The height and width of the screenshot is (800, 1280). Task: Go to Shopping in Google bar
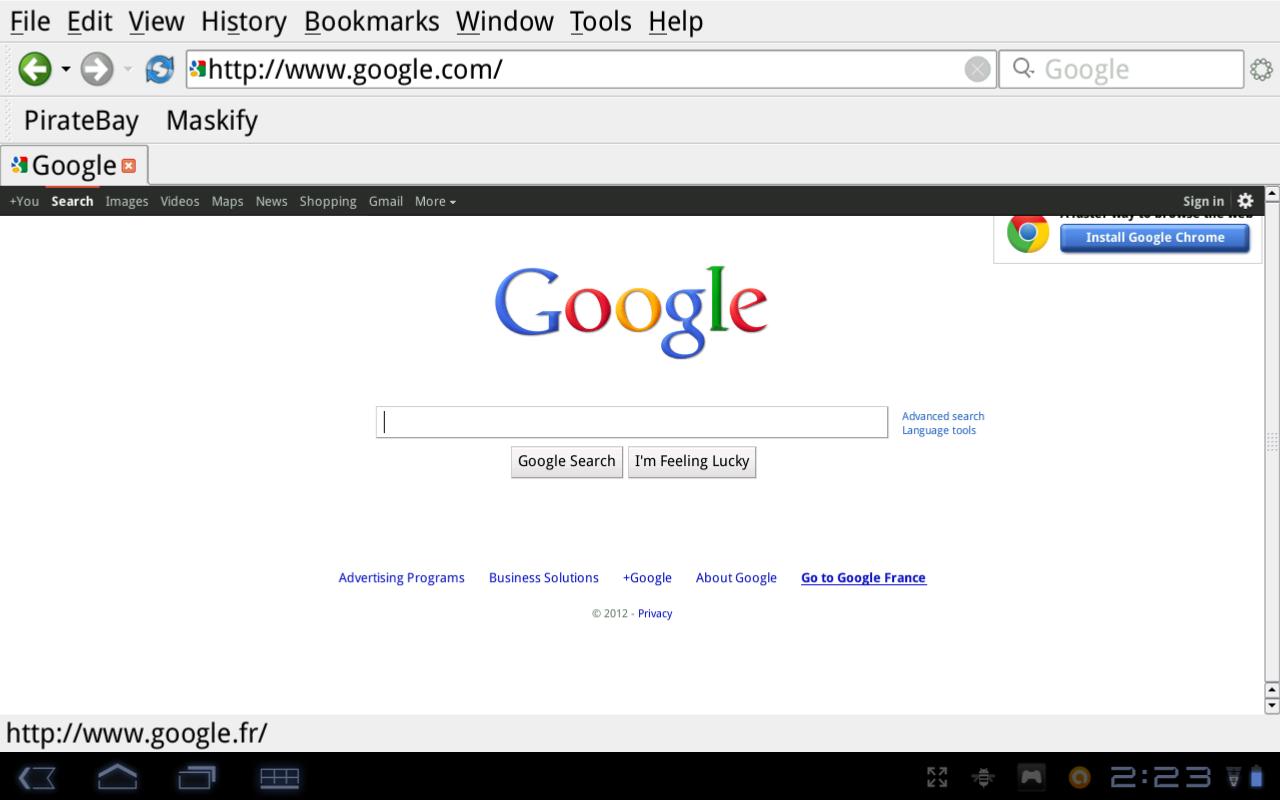point(328,201)
